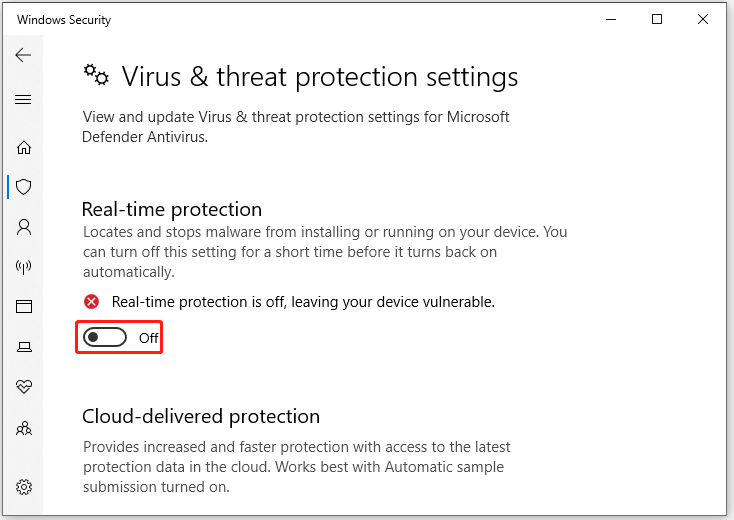The width and height of the screenshot is (734, 520).
Task: Open Family options people icon
Action: point(24,428)
